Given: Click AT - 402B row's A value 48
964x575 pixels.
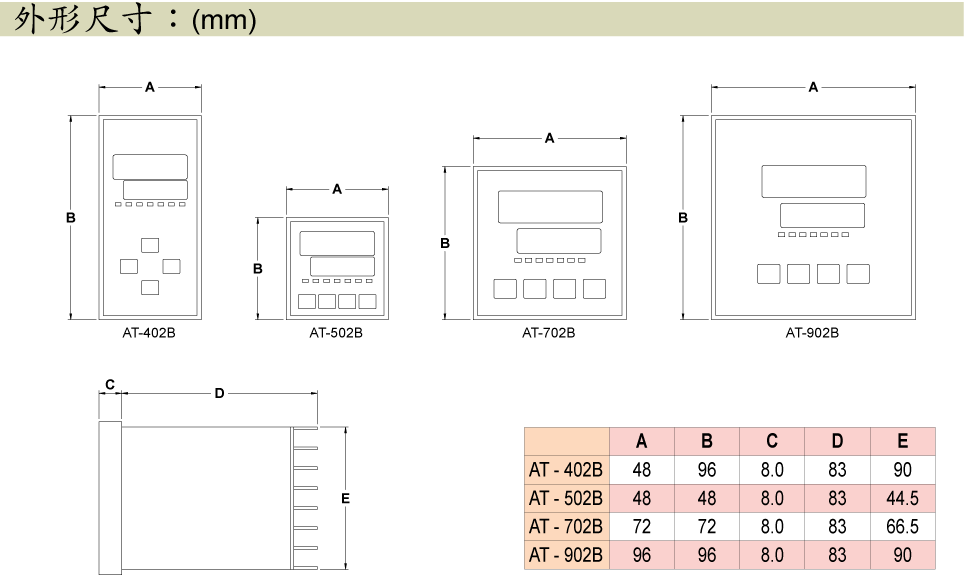Looking at the screenshot, I should click(641, 470).
